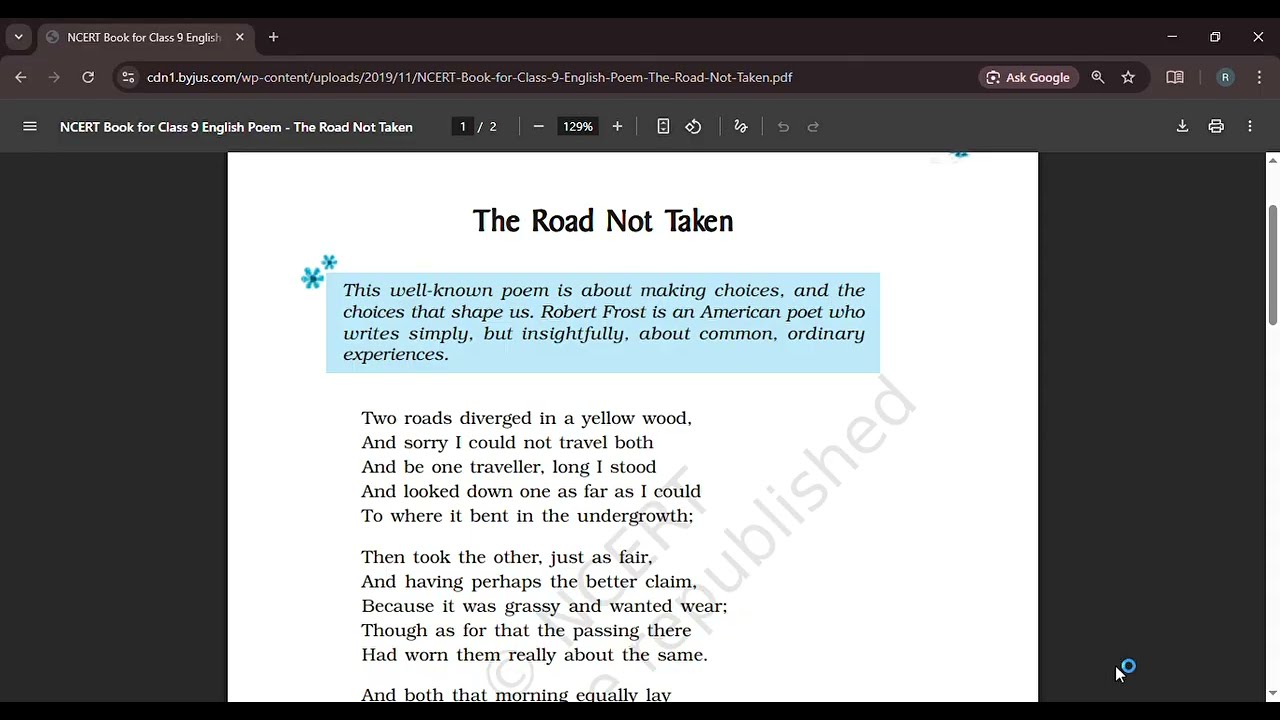This screenshot has width=1280, height=720.
Task: Download the PDF file
Action: pos(1182,127)
